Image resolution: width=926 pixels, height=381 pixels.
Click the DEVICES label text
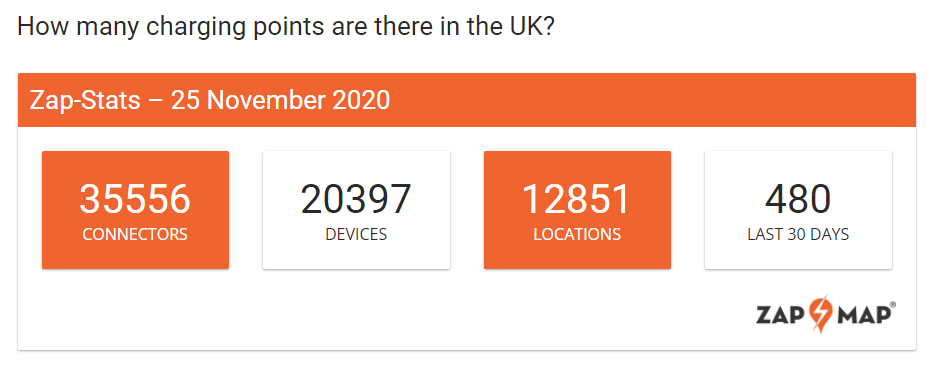tap(356, 235)
